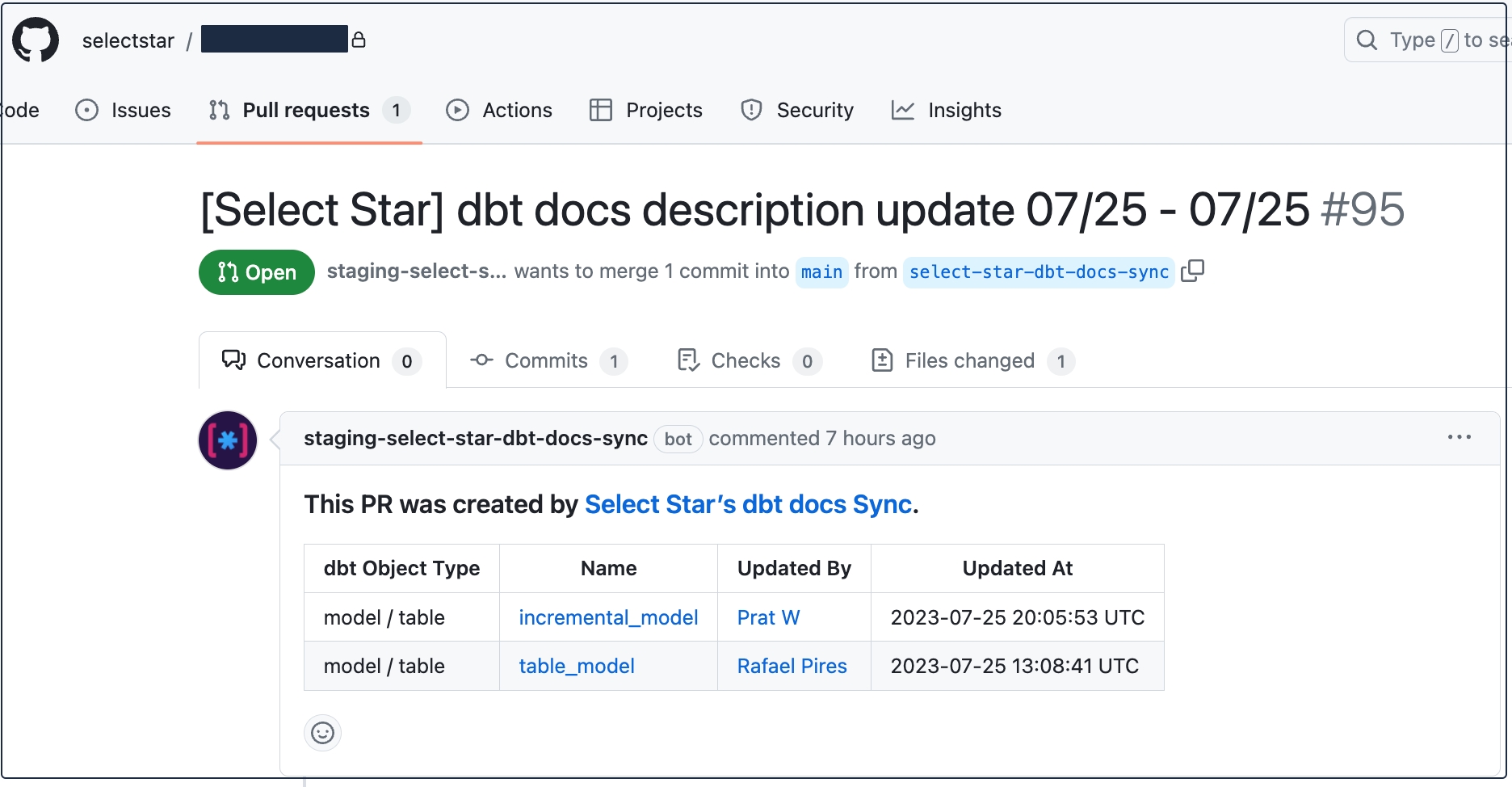
Task: View the Files changed tab
Action: coord(972,360)
